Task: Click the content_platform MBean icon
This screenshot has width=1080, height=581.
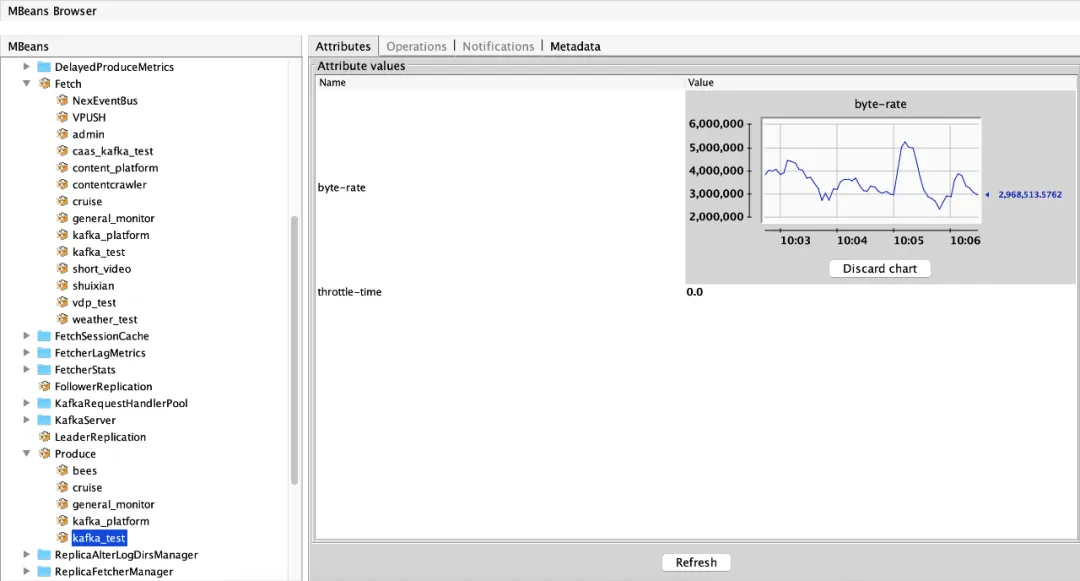Action: 62,167
